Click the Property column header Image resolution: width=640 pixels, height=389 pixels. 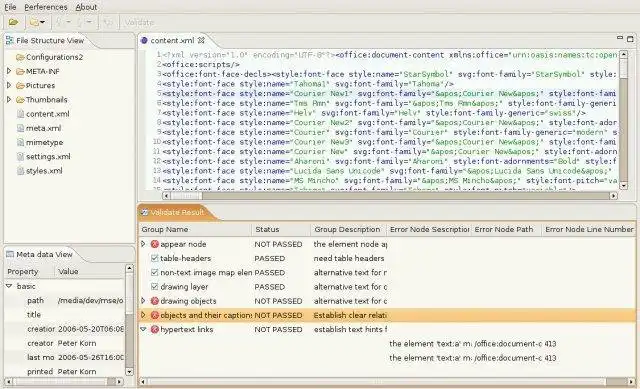point(29,272)
